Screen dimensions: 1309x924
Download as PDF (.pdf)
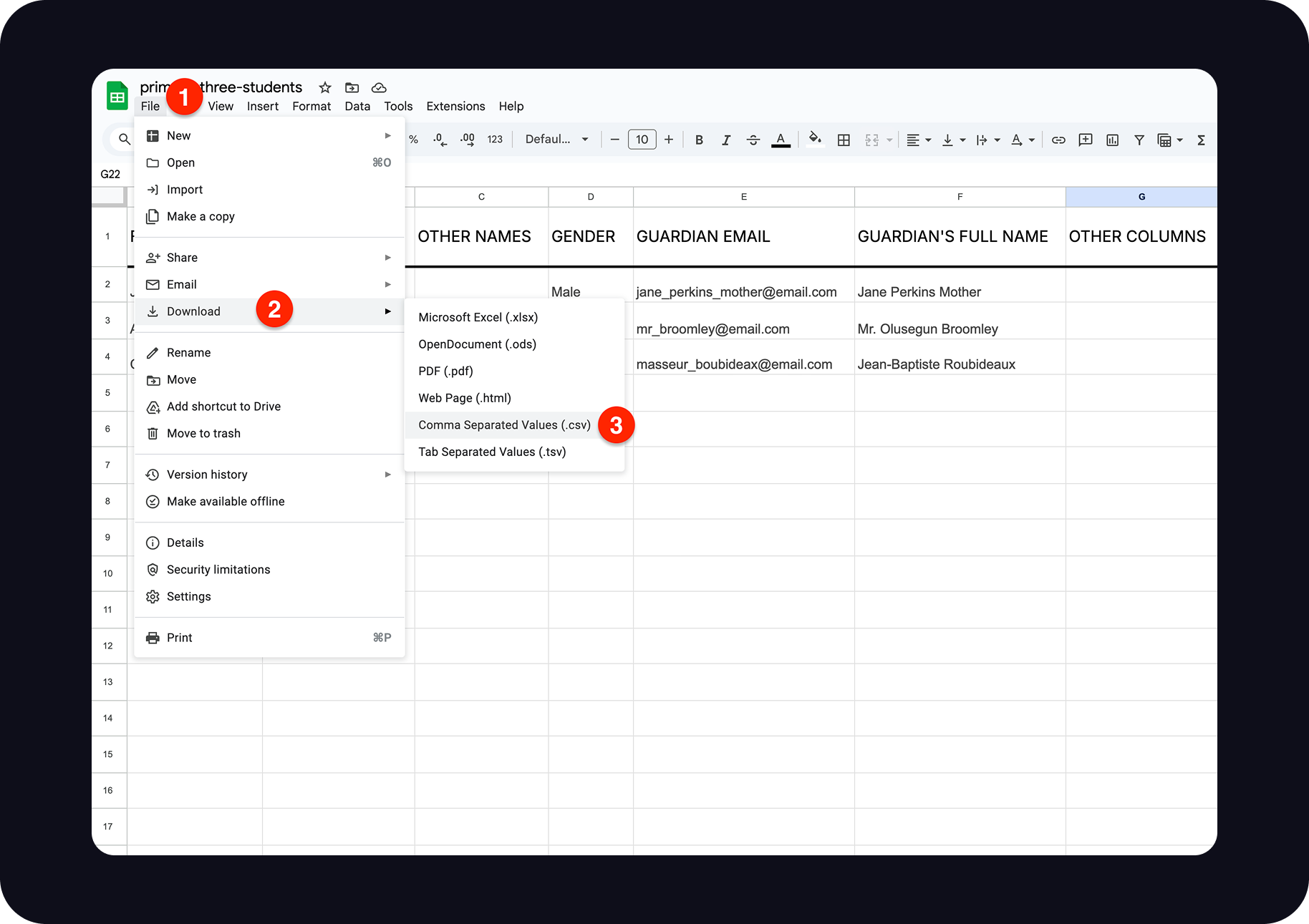point(514,371)
